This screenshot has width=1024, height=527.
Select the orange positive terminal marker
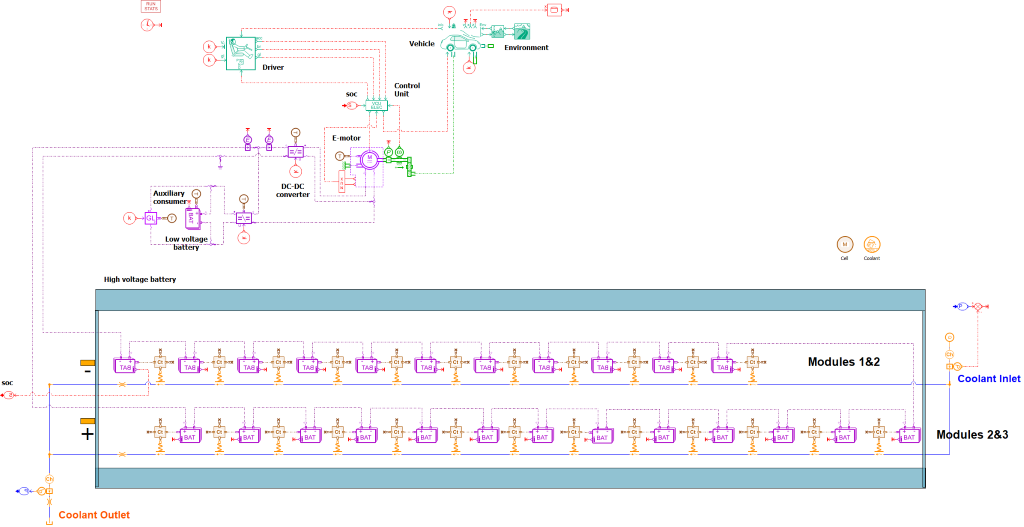(88, 421)
